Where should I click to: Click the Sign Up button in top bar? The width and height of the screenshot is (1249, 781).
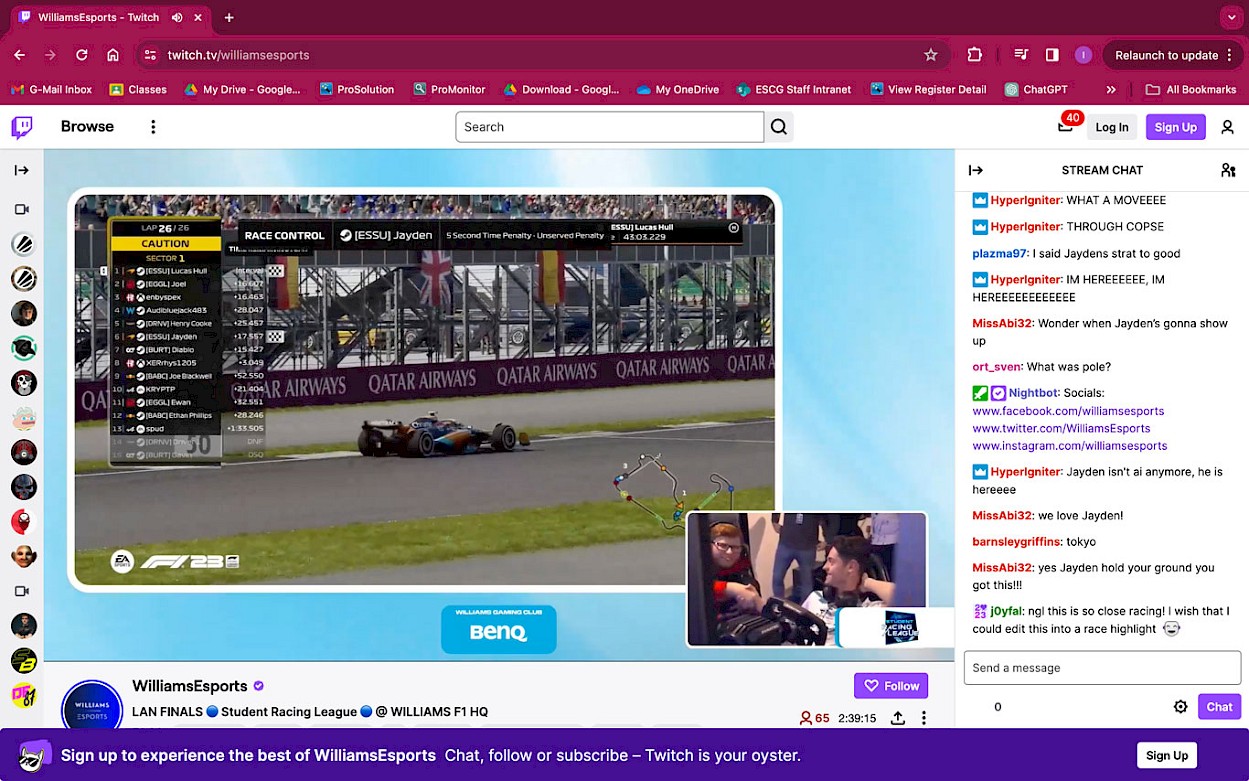[1175, 127]
